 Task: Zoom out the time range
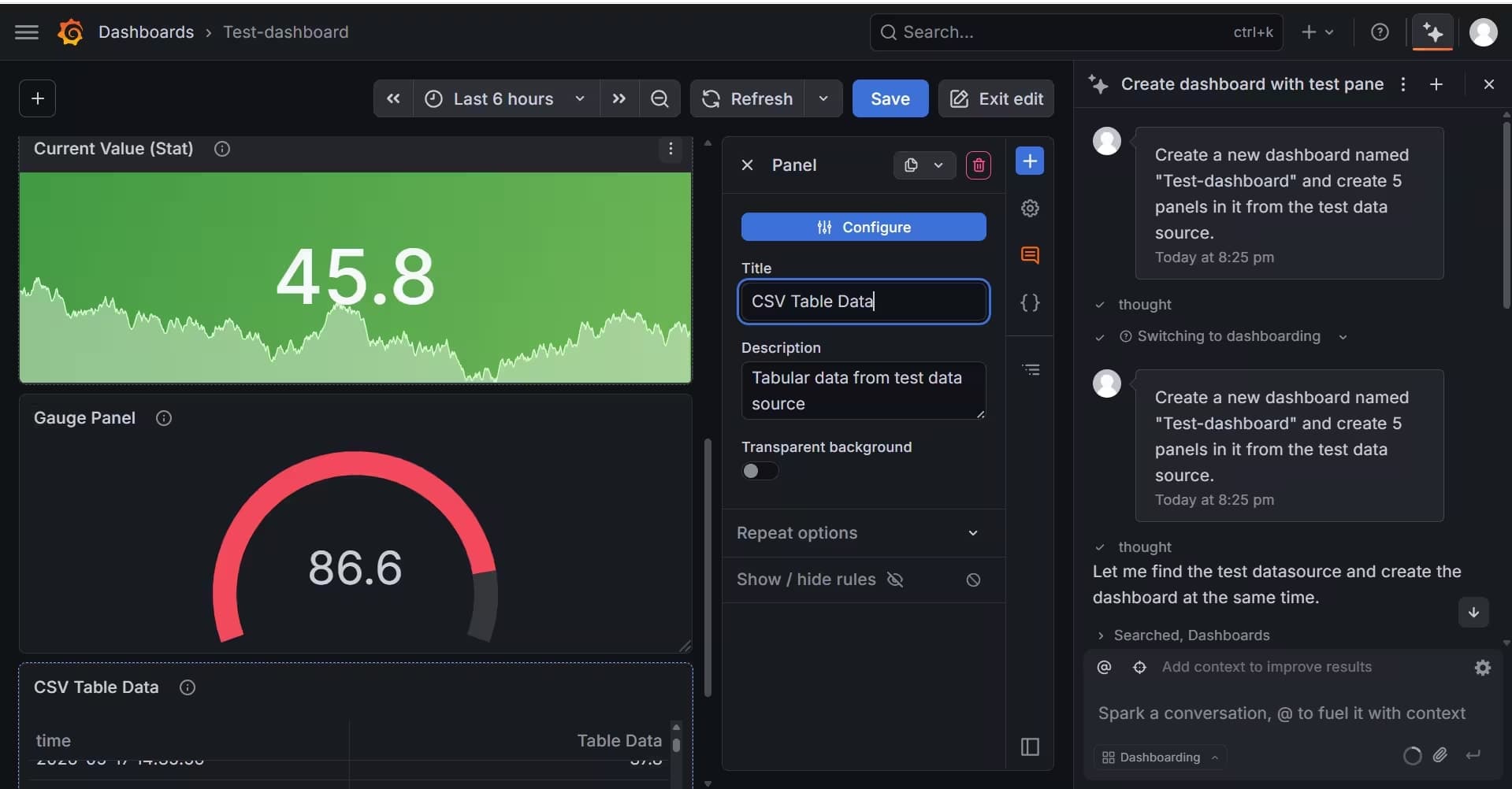[x=659, y=98]
